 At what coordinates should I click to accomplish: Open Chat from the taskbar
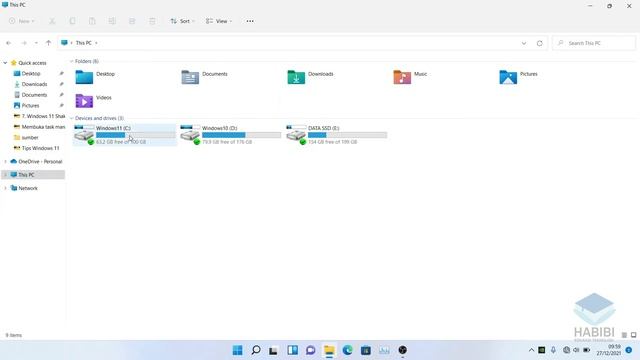click(x=311, y=350)
